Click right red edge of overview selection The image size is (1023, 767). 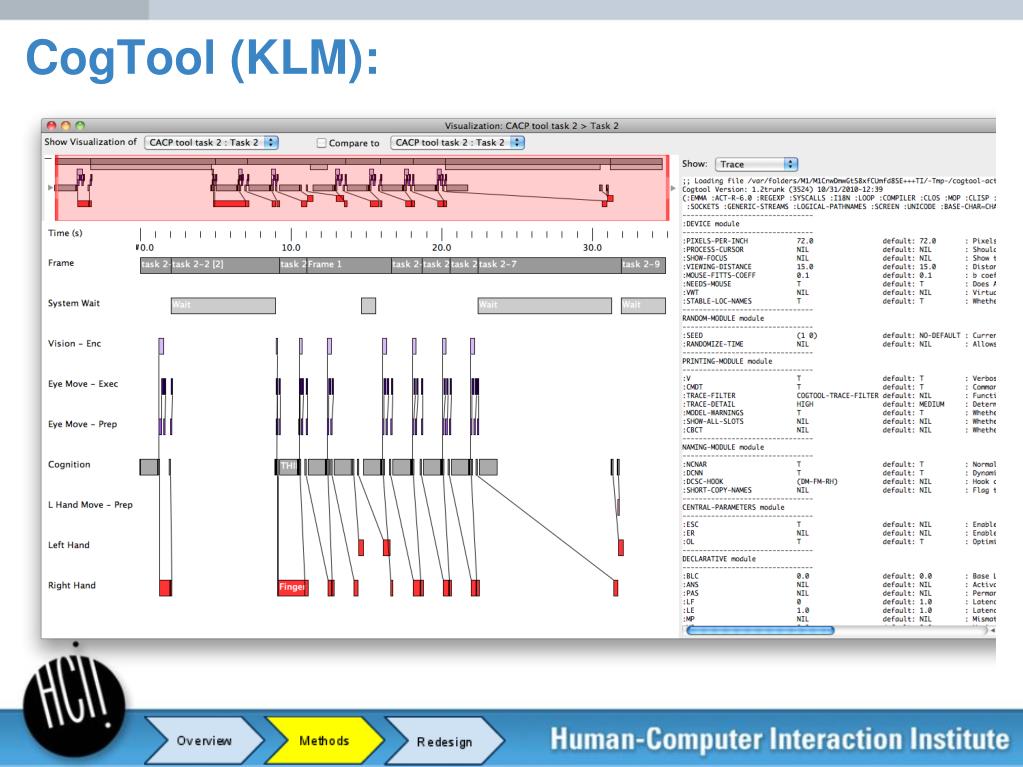[667, 188]
